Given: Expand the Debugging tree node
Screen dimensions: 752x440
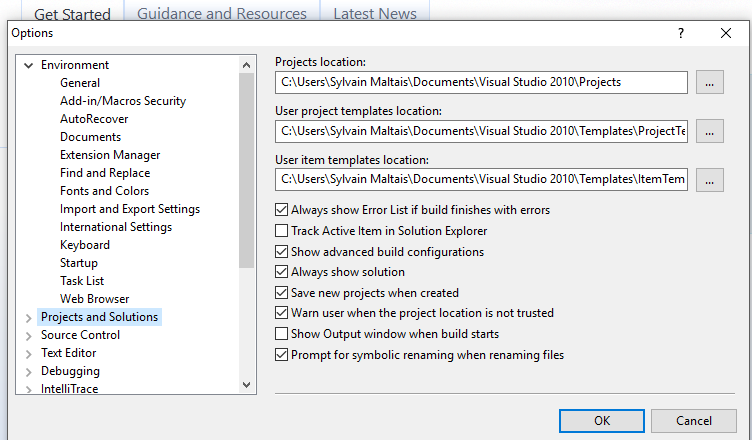Looking at the screenshot, I should pos(28,372).
